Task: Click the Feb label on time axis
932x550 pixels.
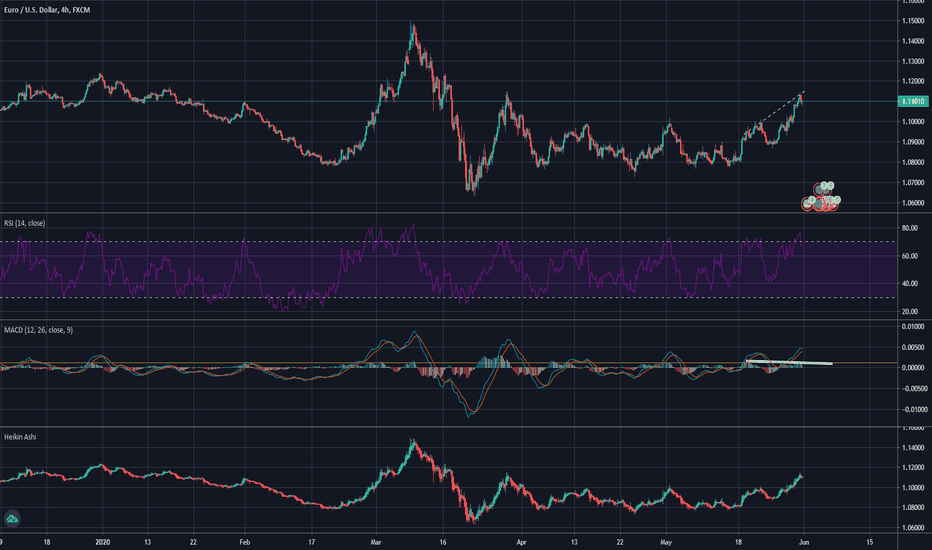Action: tap(244, 542)
